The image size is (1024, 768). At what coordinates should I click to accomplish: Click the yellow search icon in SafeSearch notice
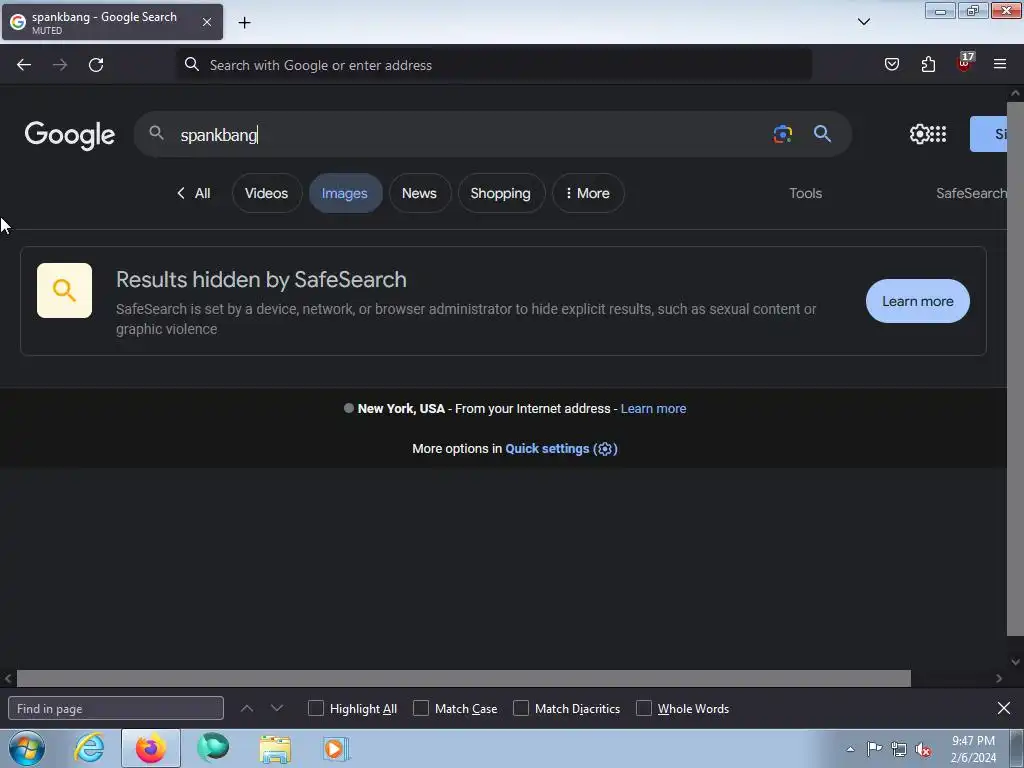coord(64,291)
